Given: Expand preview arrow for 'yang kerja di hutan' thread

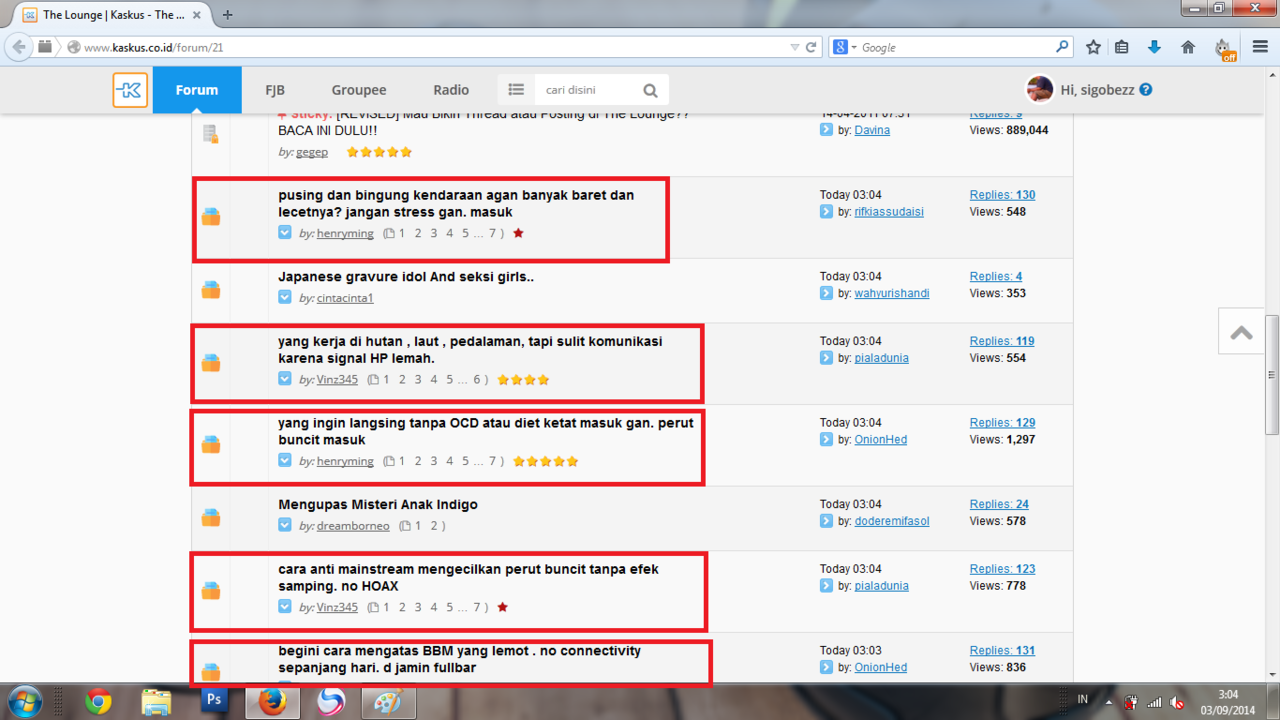Looking at the screenshot, I should click(285, 380).
